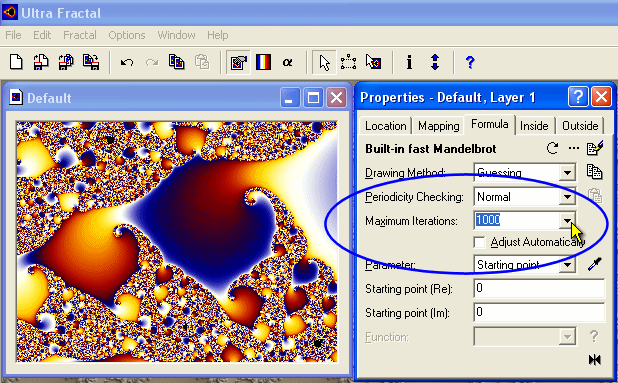The image size is (618, 383).
Task: Click the information 'i' toolbar icon
Action: tap(410, 62)
